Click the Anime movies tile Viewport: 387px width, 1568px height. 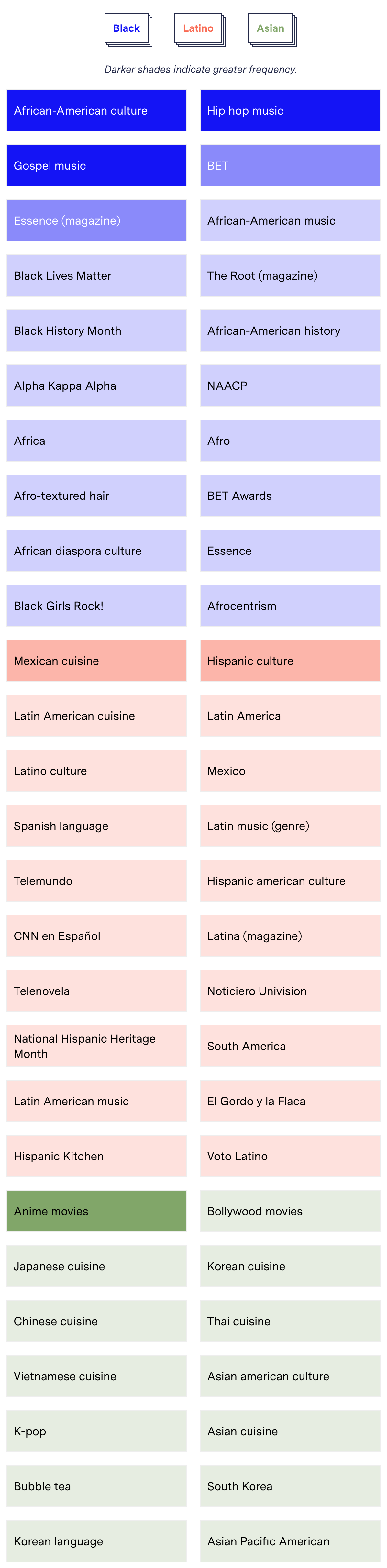[97, 1211]
